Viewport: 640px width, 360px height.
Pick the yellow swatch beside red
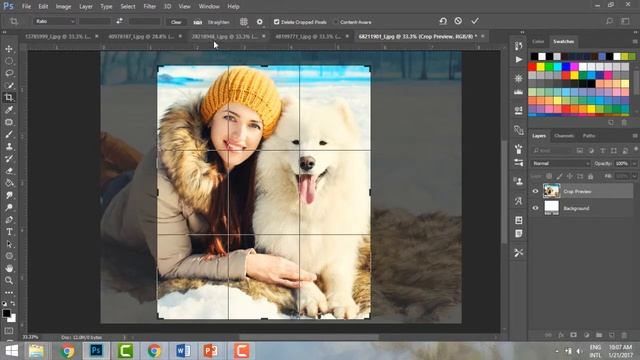(541, 67)
